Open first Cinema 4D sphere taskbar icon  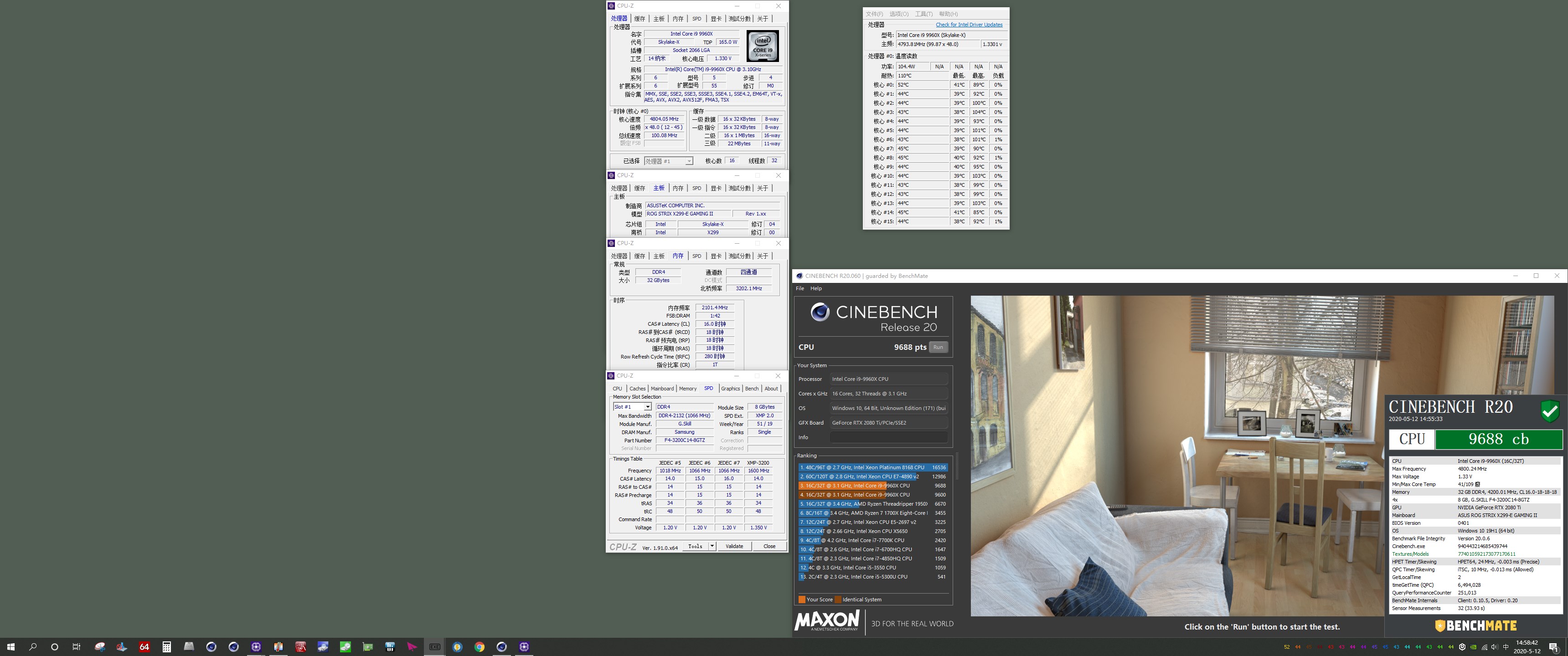pyautogui.click(x=211, y=647)
